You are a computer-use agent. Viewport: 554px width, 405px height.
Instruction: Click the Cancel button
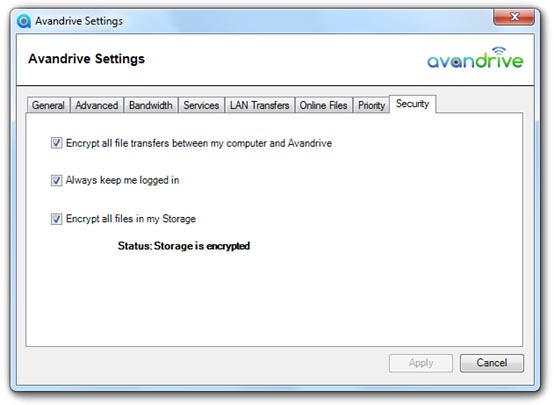click(492, 363)
